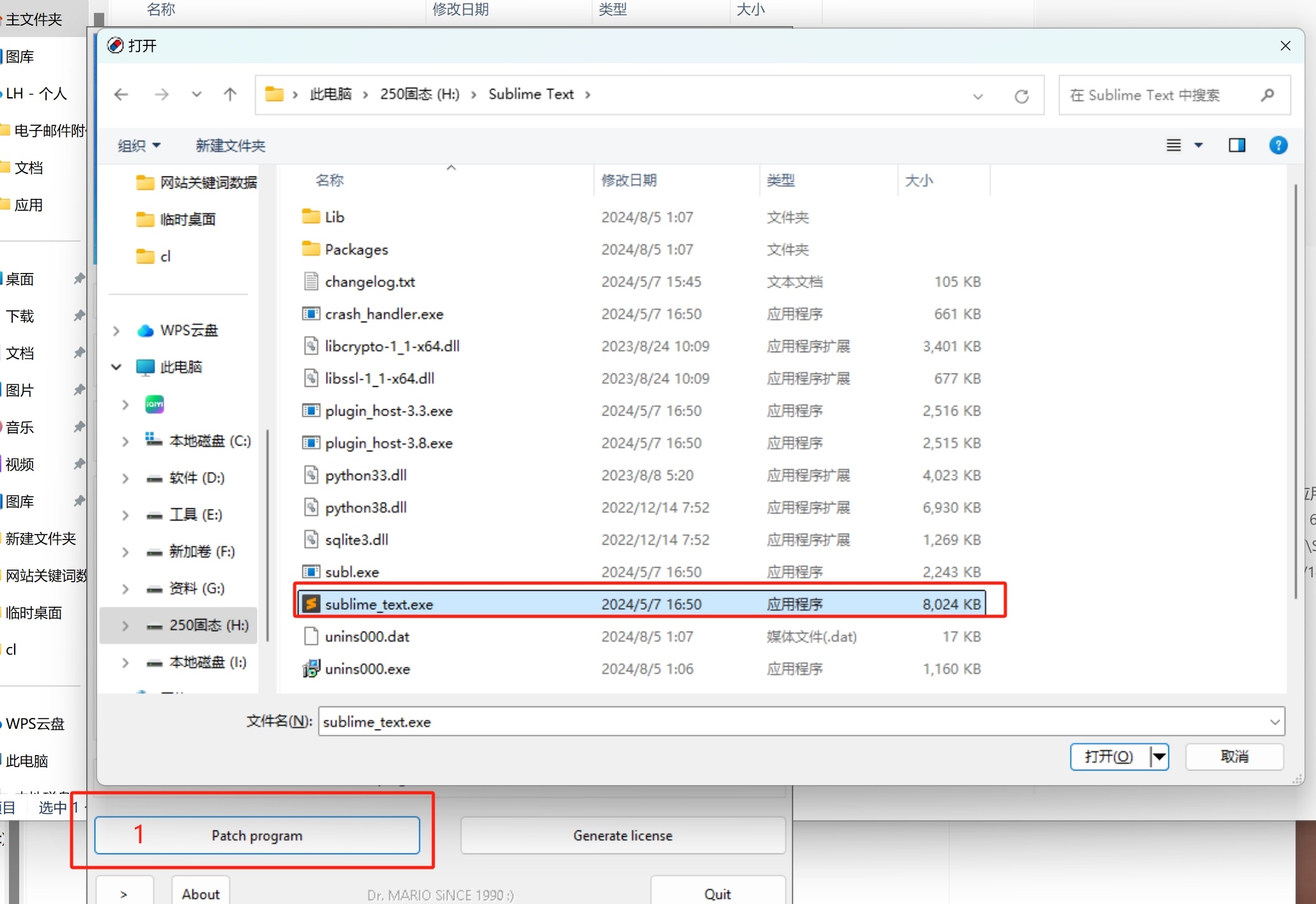The height and width of the screenshot is (904, 1316).
Task: Create a folder via 新建文件夹
Action: (x=230, y=146)
